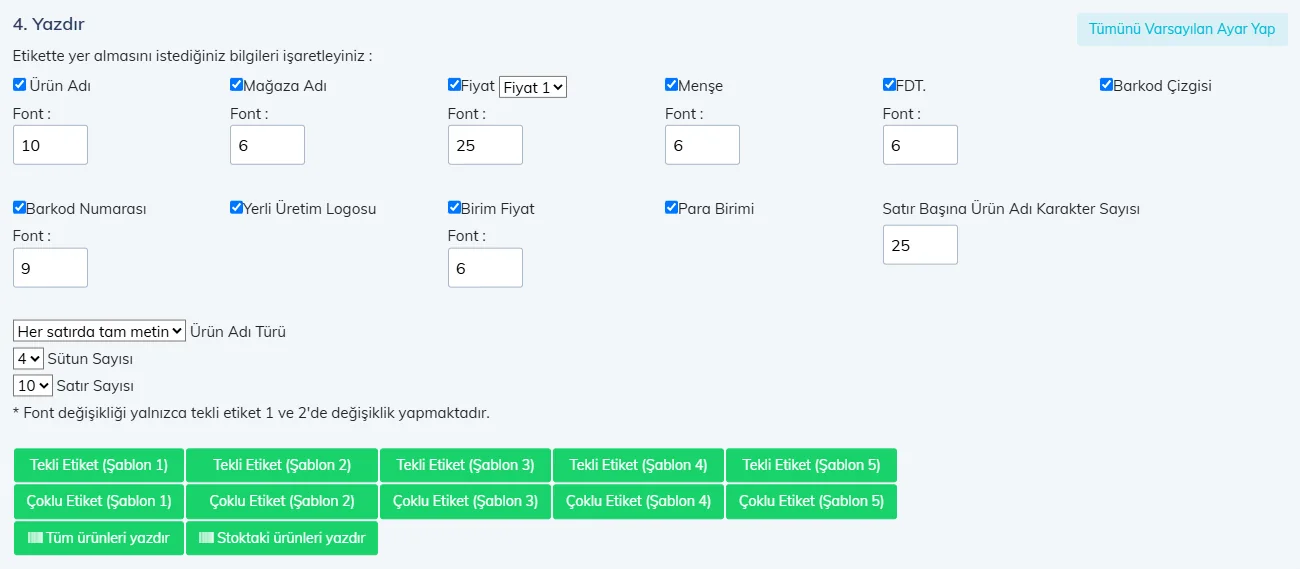Click Çoklu Etiket (Şablon 1) button
Viewport: 1300px width, 569px height.
click(x=99, y=502)
